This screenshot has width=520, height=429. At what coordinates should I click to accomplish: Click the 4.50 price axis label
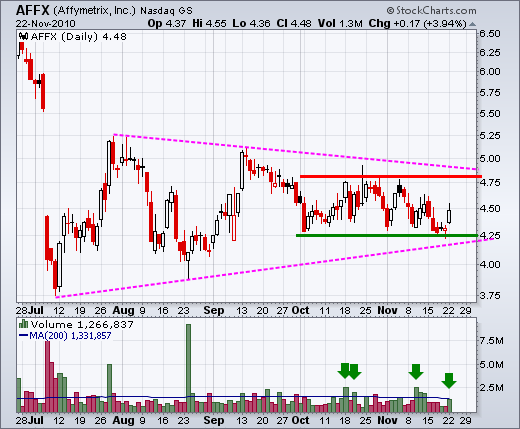tap(490, 208)
